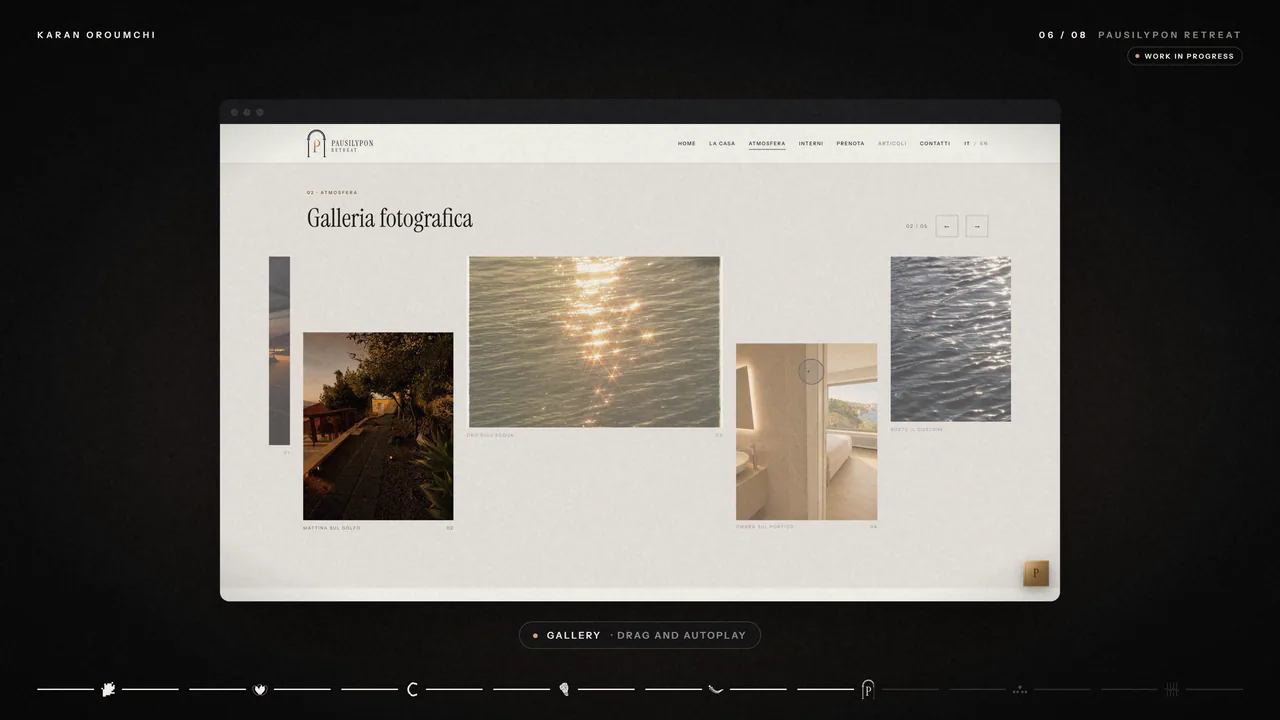Click the Mattina sul Golfo caption
1280x720 pixels.
pos(332,528)
